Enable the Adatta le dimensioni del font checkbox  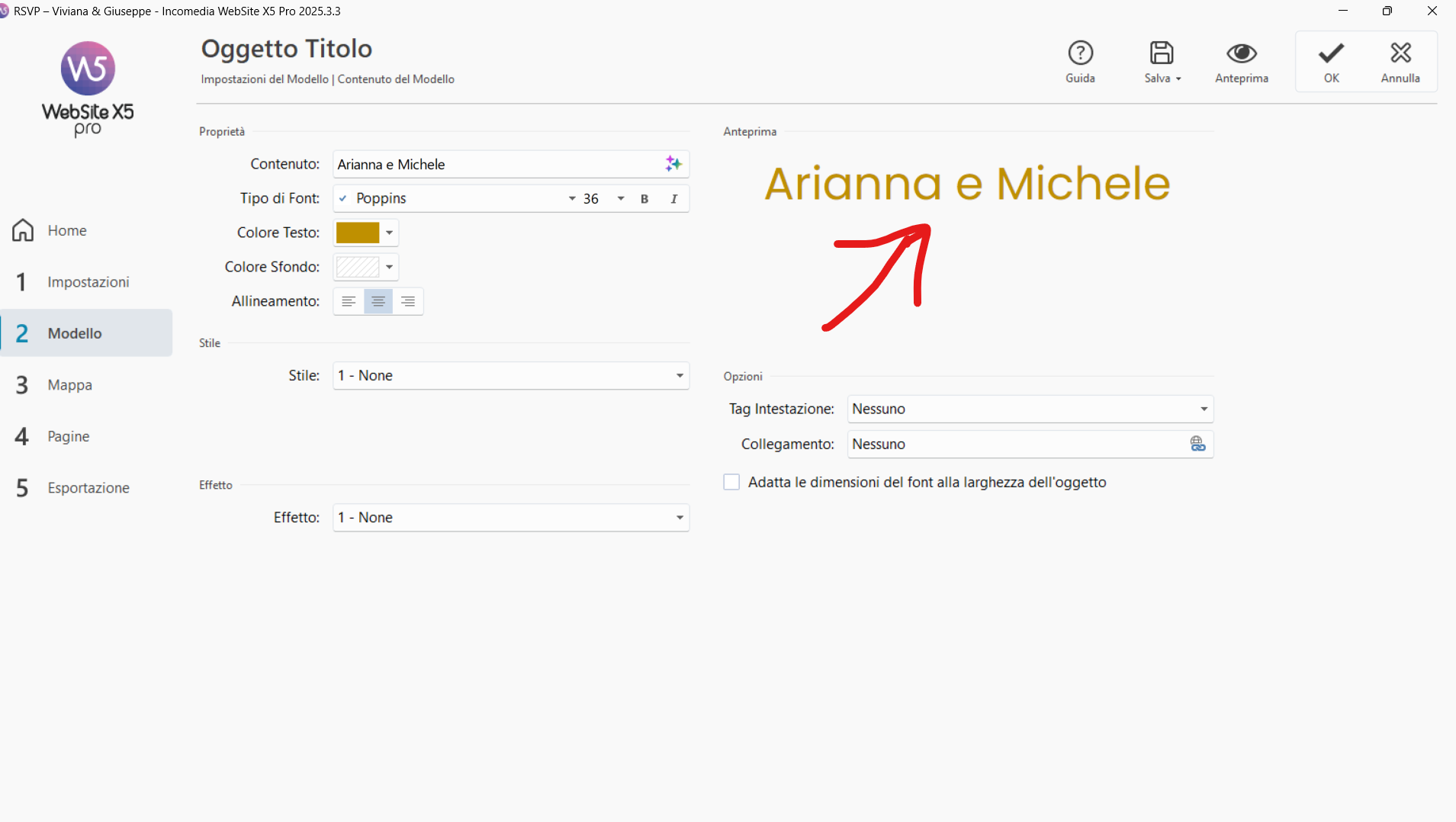tap(731, 482)
